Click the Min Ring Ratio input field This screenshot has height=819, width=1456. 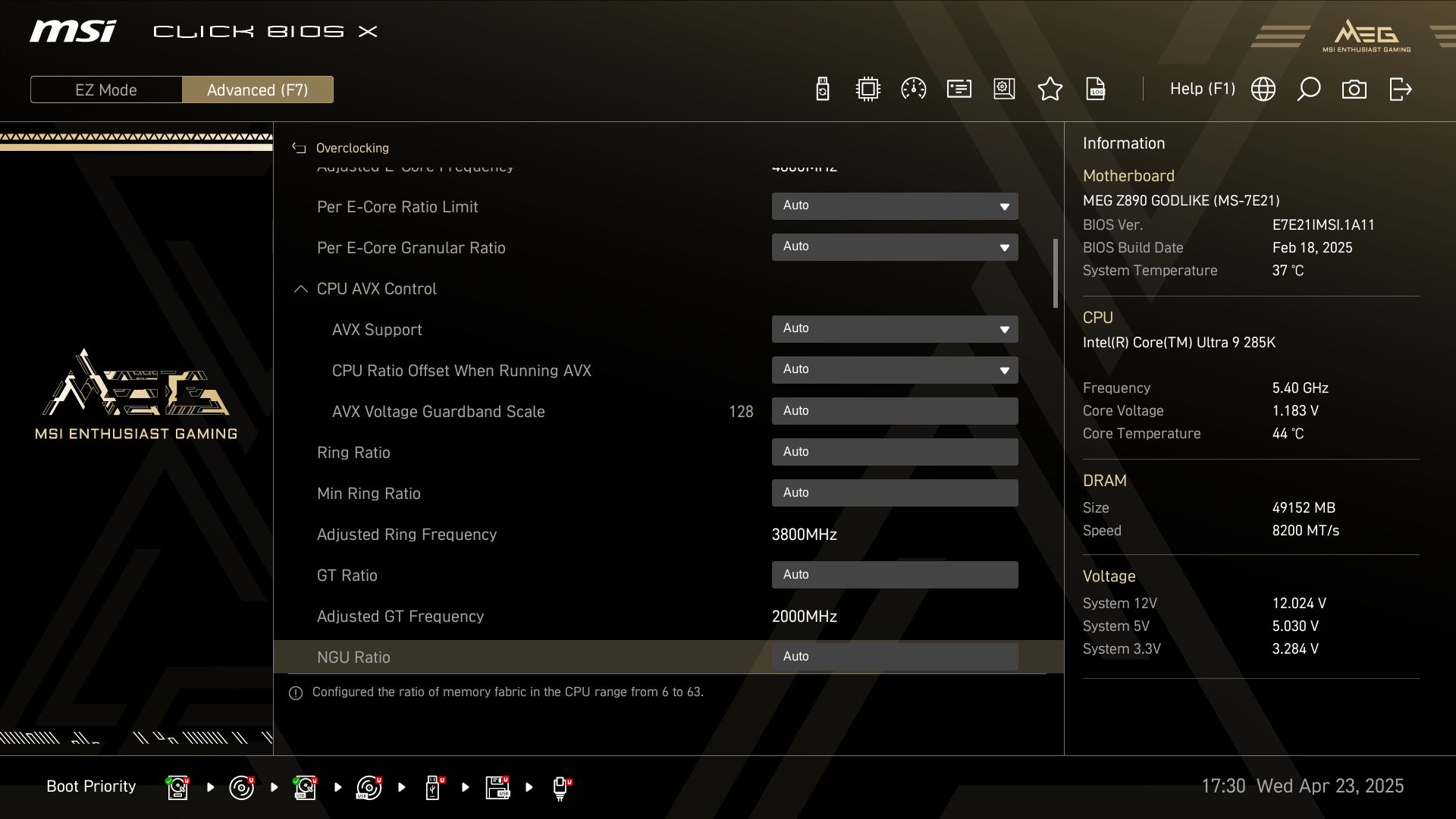895,493
